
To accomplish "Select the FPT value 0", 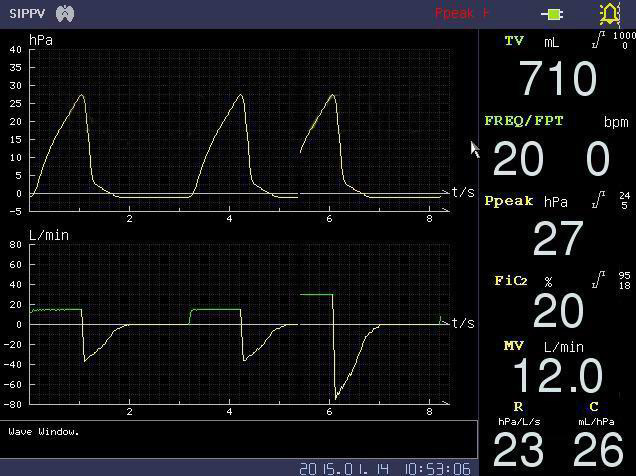I will coord(598,160).
